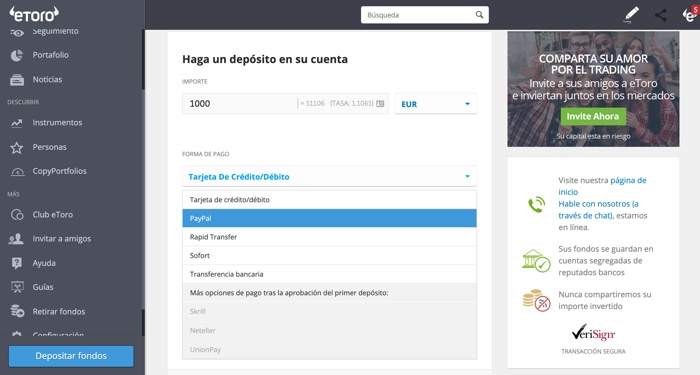The height and width of the screenshot is (375, 700).
Task: Choose Sofort payment method
Action: (x=329, y=255)
